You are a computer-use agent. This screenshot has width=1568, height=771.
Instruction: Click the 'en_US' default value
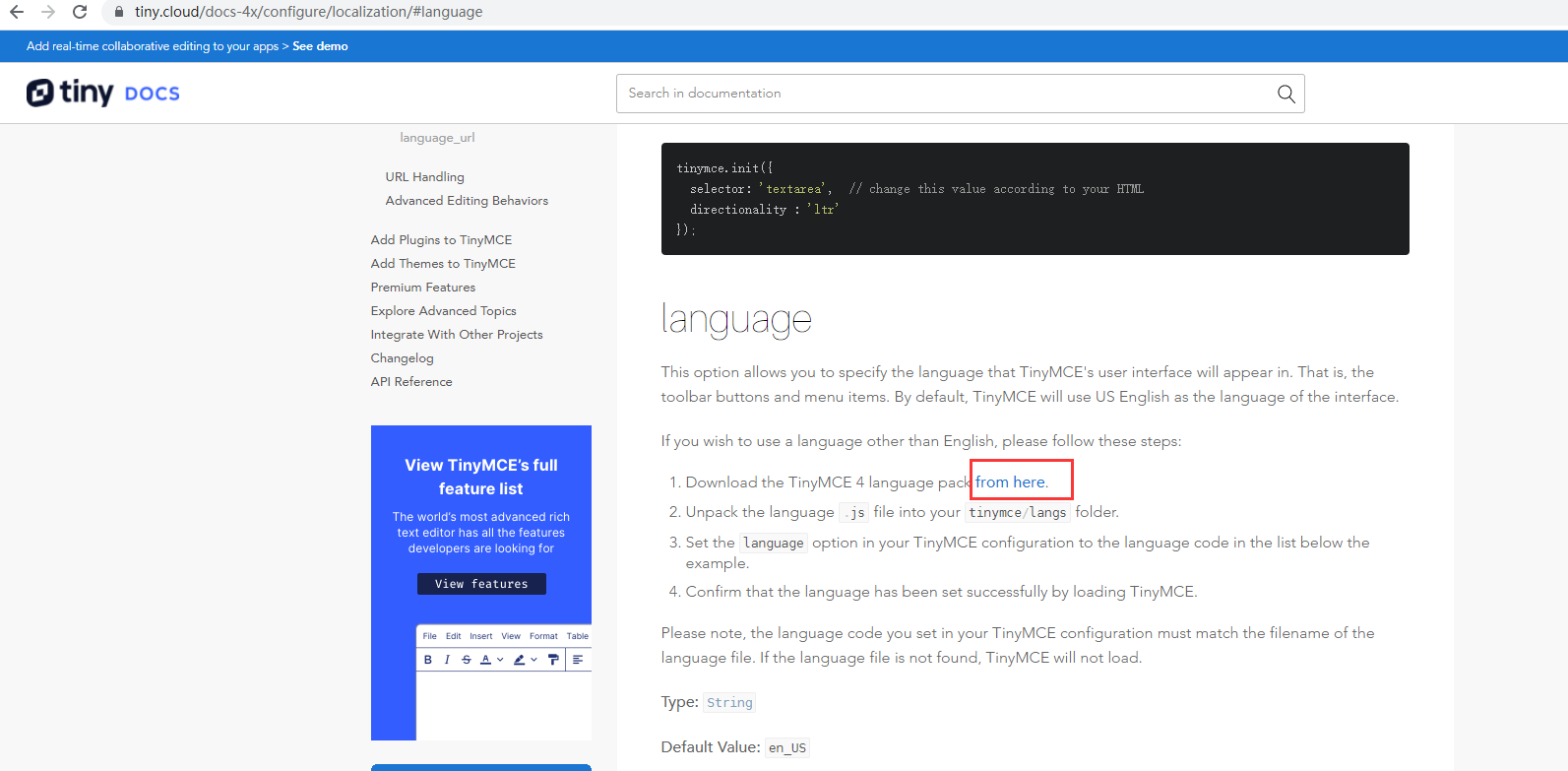point(787,748)
